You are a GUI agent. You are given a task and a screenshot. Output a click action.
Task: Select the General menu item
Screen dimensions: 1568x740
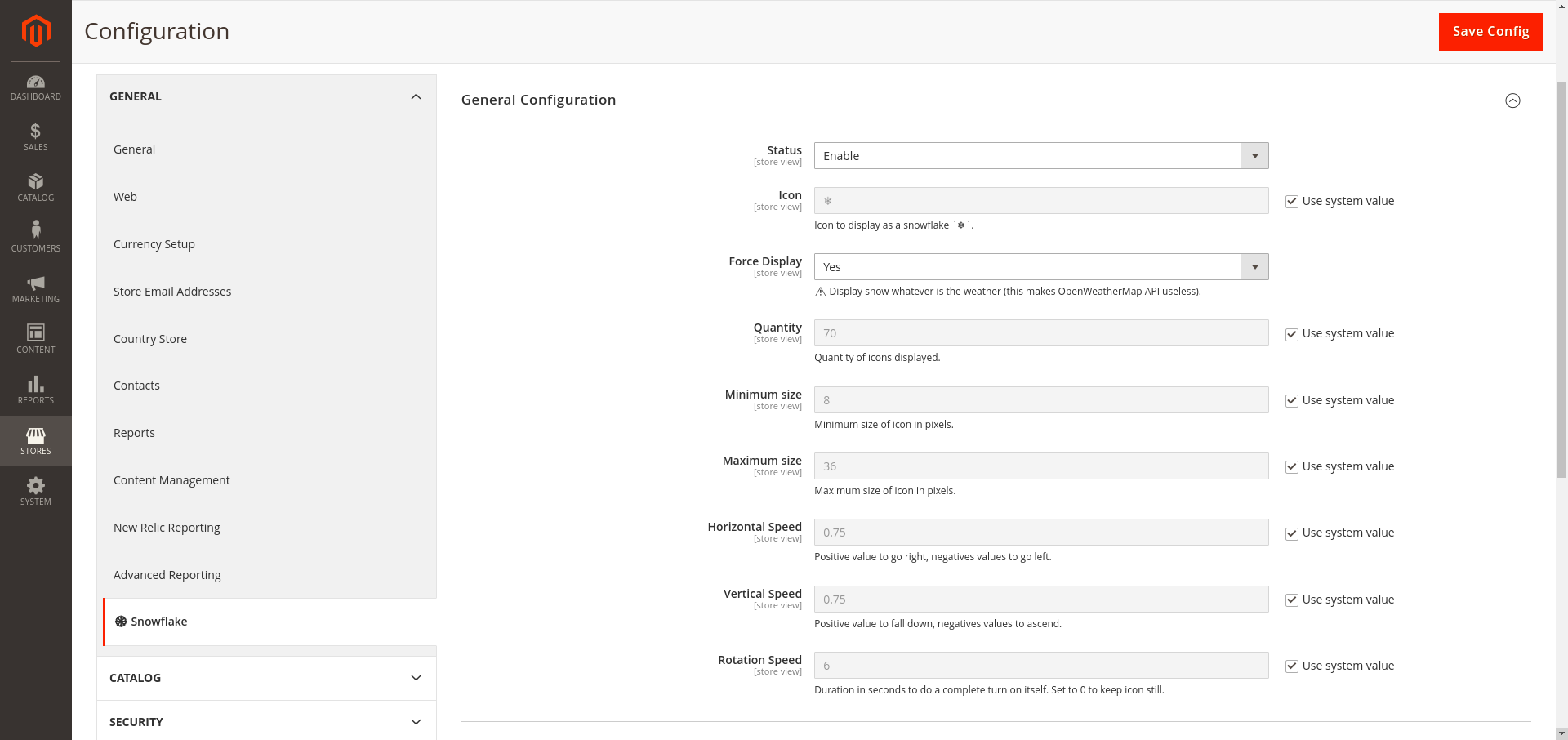134,149
